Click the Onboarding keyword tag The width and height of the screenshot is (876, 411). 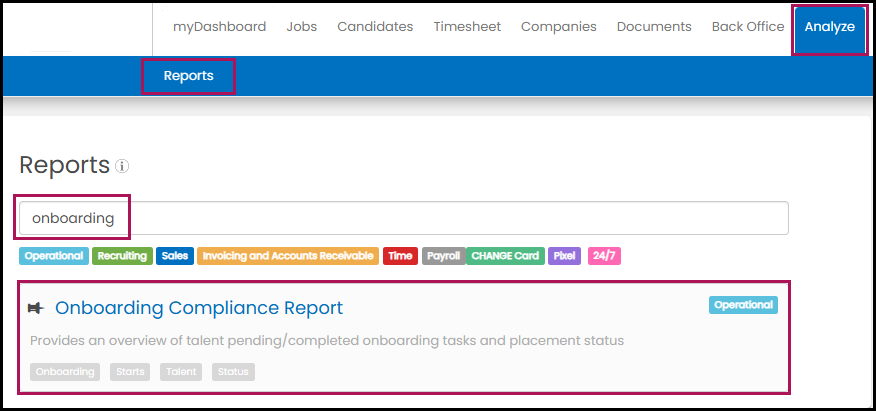coord(65,372)
